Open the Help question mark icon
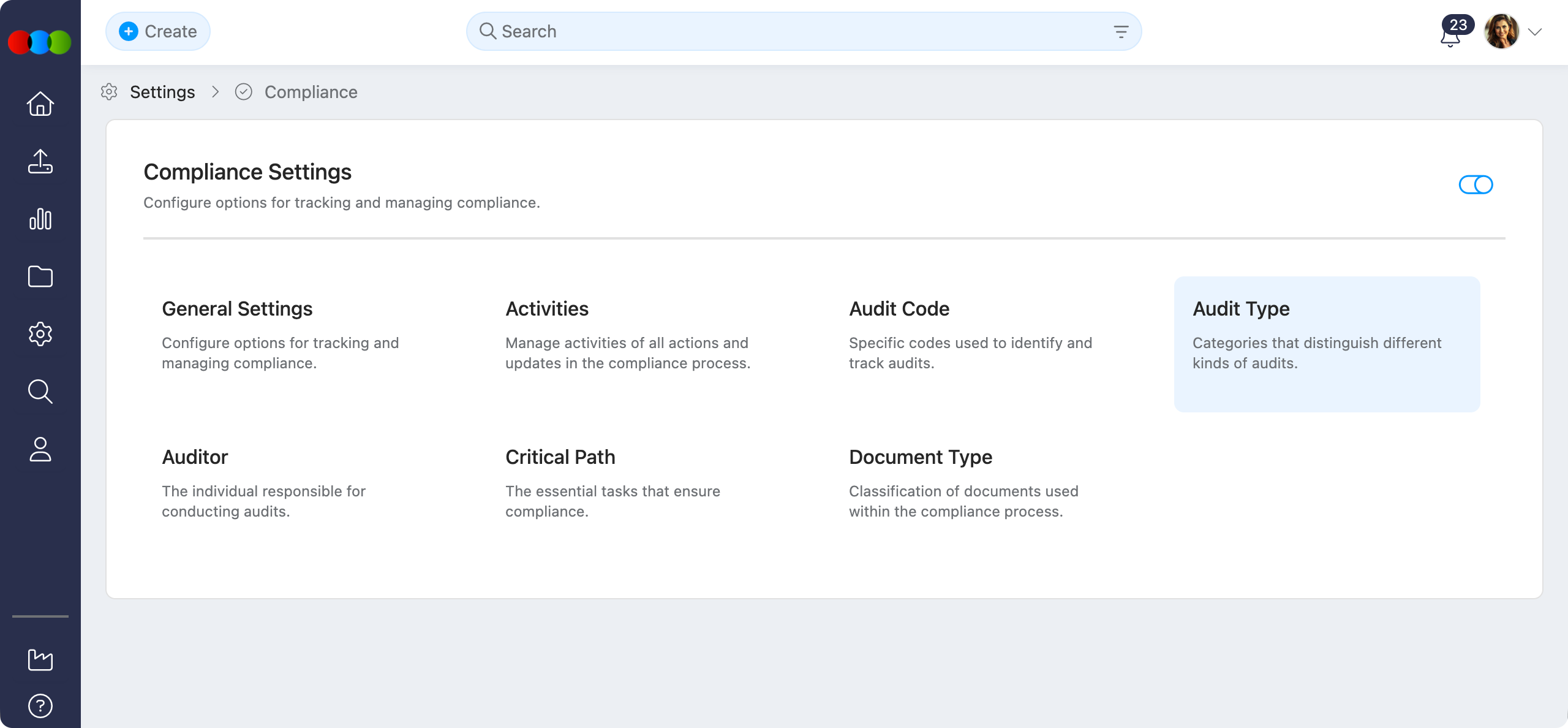Image resolution: width=1568 pixels, height=728 pixels. [40, 705]
